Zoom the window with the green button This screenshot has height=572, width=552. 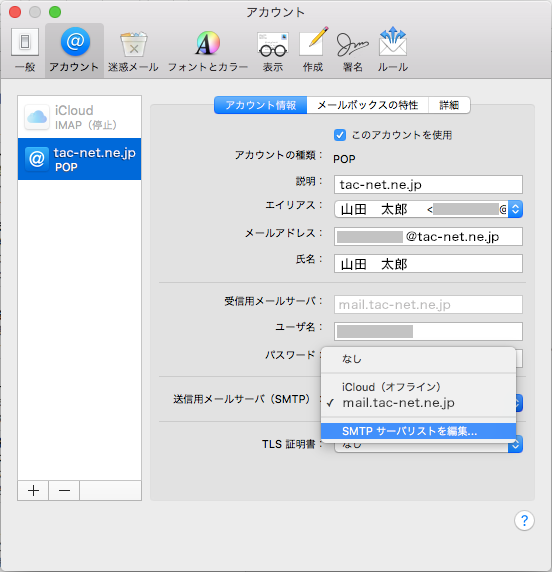point(55,12)
